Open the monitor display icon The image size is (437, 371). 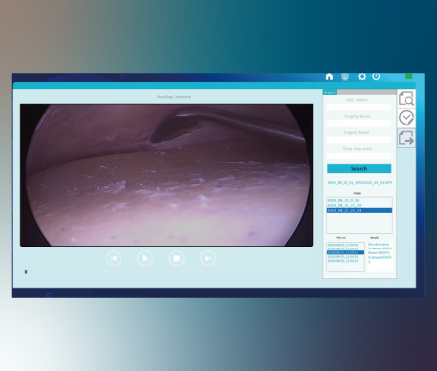[x=345, y=77]
